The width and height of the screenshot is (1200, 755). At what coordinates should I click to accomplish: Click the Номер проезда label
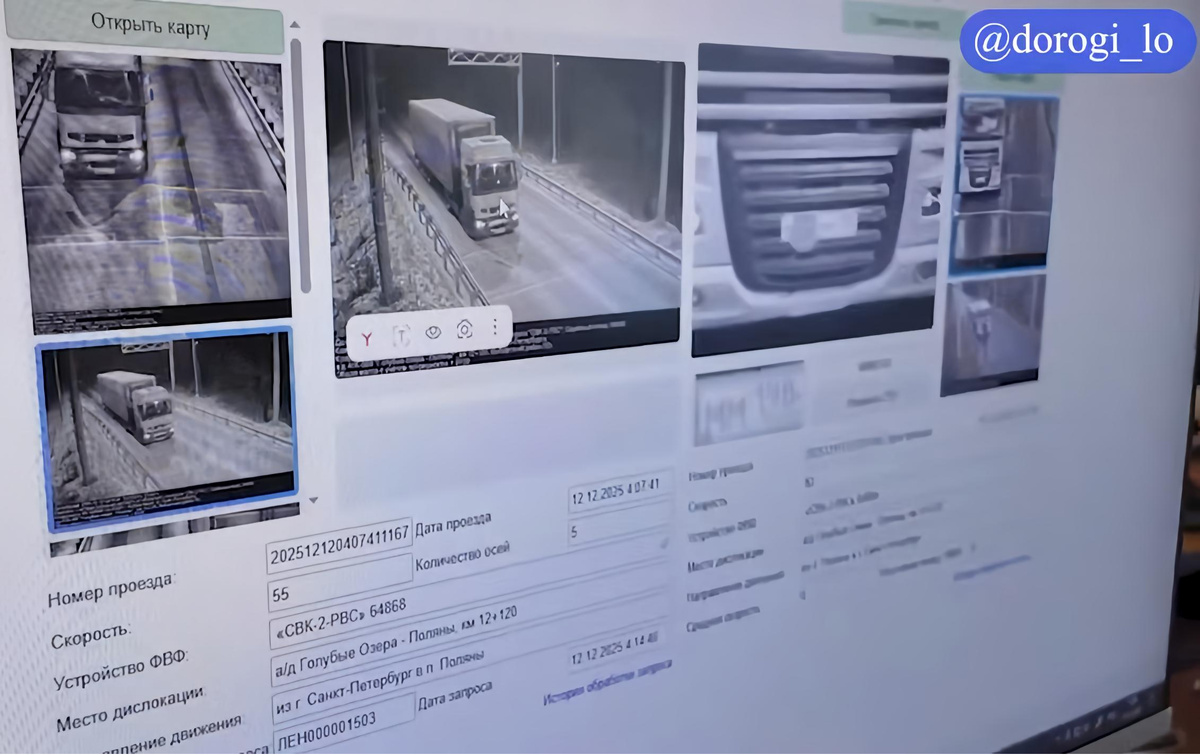[112, 589]
